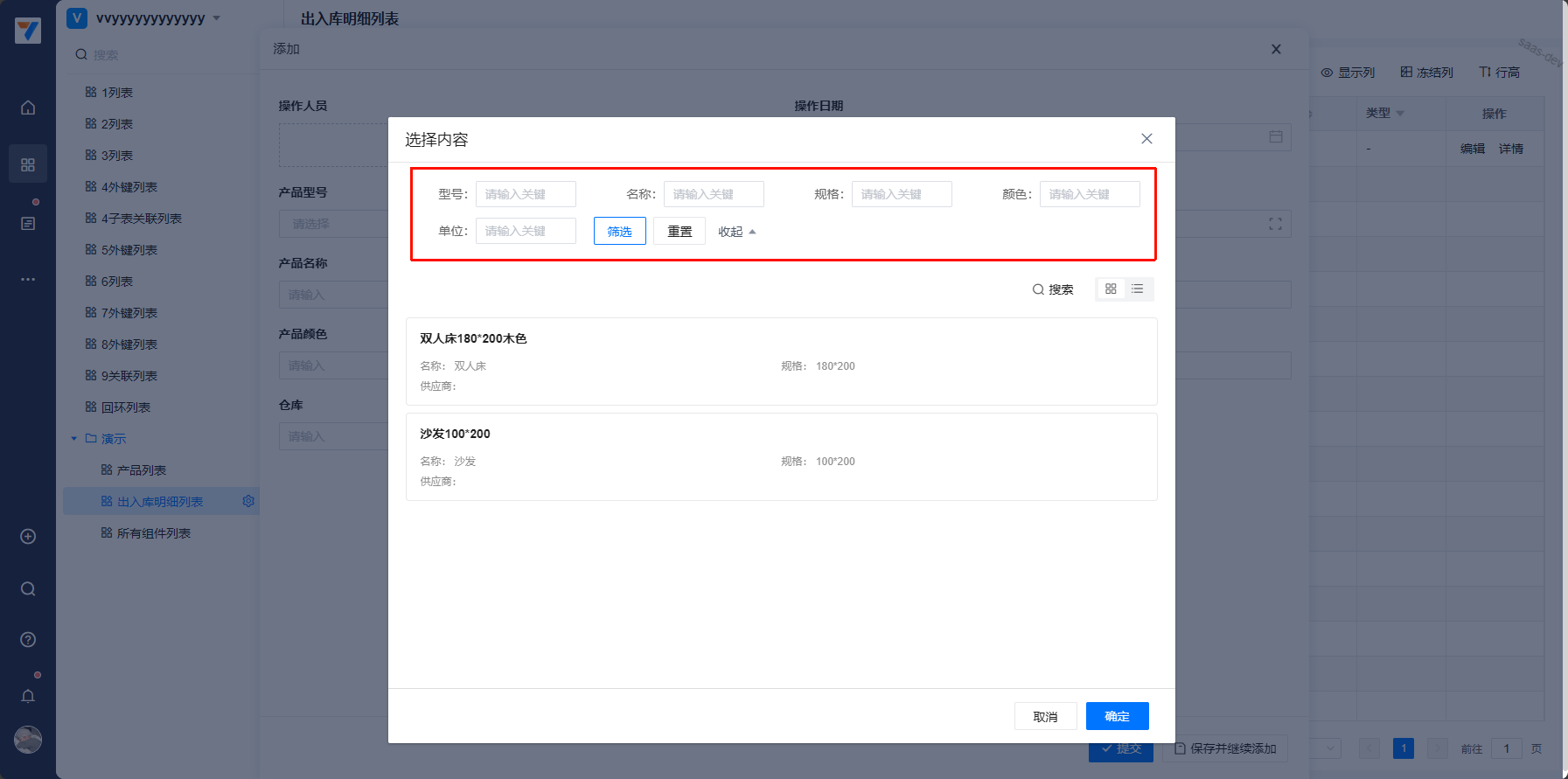Screen dimensions: 1568x779
Task: Open the workspace name dropdown arrow
Action: point(217,18)
